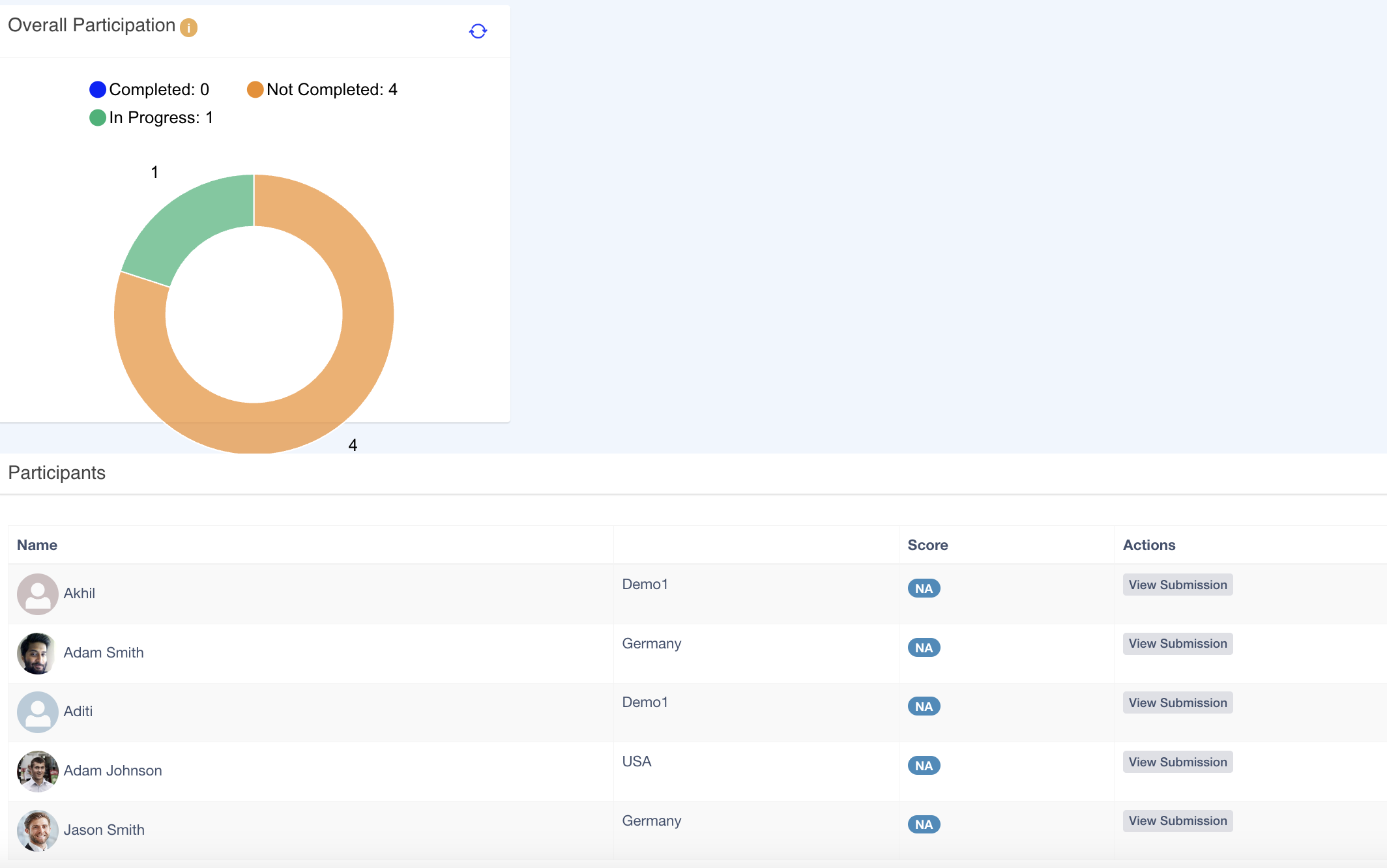
Task: Click the info icon beside Overall Participation
Action: coord(188,27)
